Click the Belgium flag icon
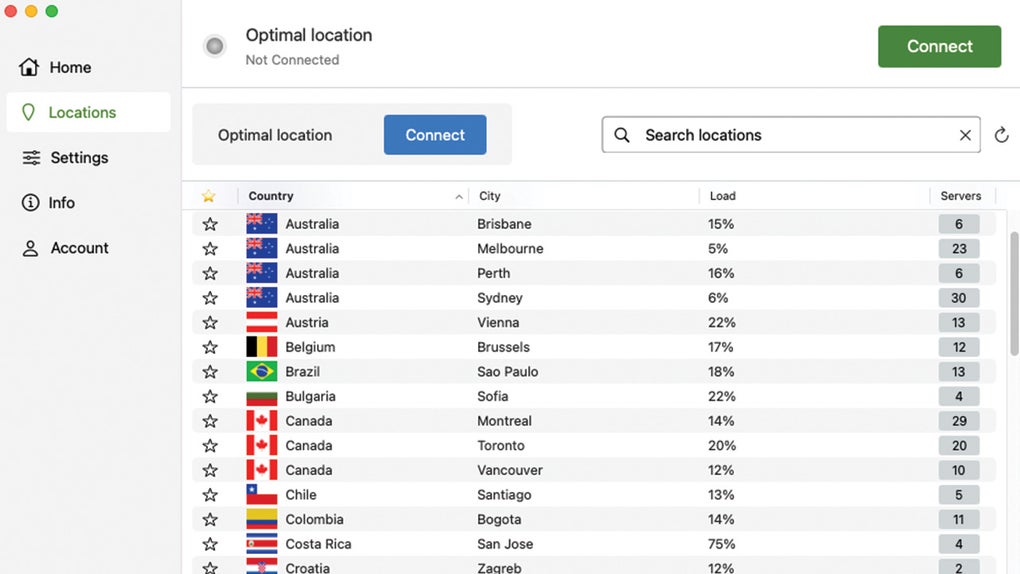The image size is (1020, 574). pyautogui.click(x=262, y=347)
